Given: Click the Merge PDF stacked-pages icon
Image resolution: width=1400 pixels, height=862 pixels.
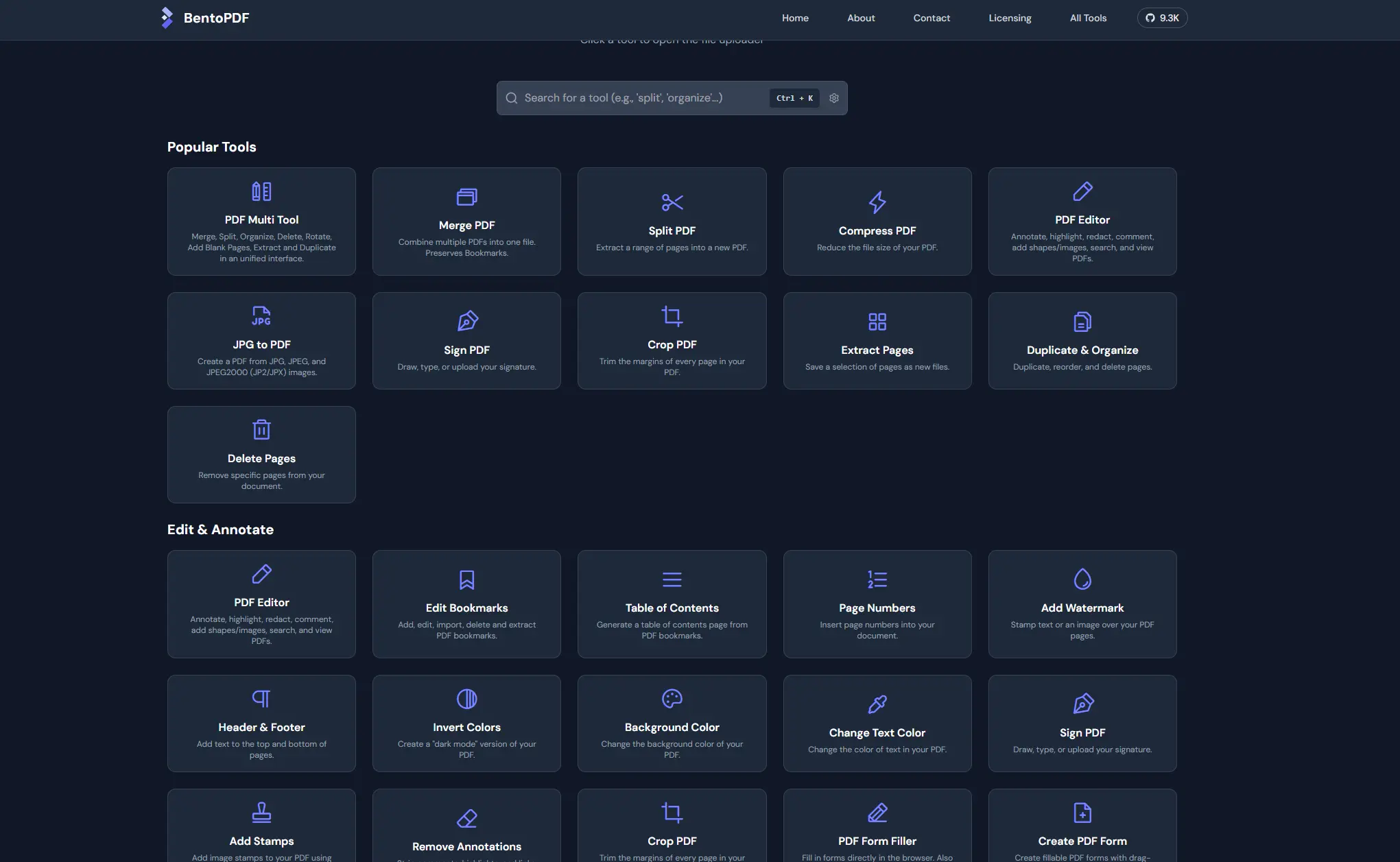Looking at the screenshot, I should (x=466, y=197).
